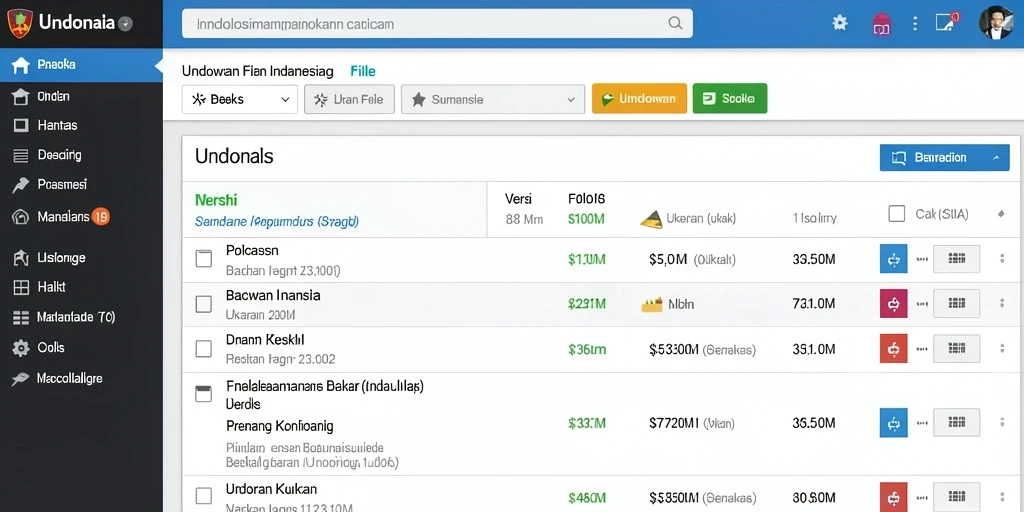Open notifications icon with red badge
1024x512 pixels.
pos(946,22)
